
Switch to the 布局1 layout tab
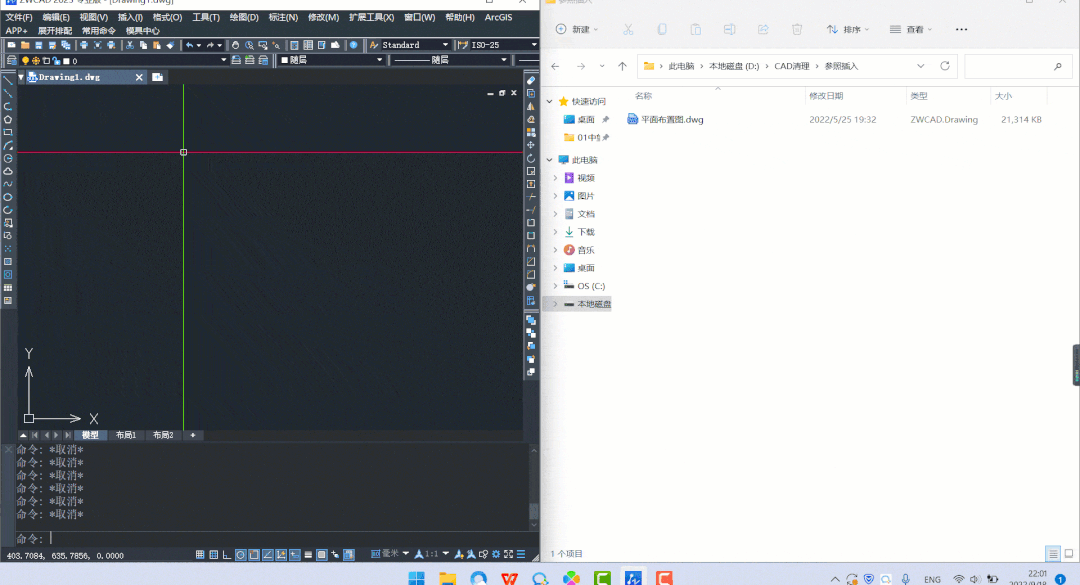(x=126, y=435)
